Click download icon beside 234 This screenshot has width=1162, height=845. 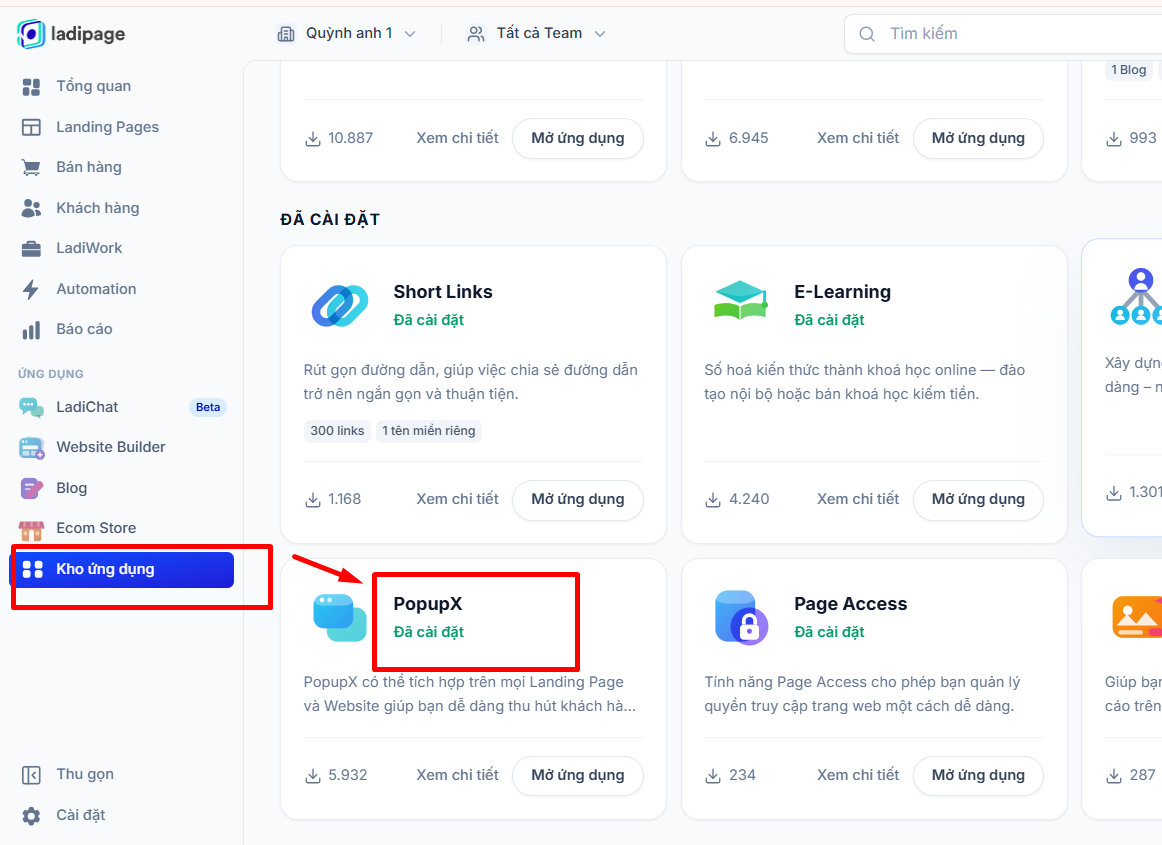click(x=713, y=776)
